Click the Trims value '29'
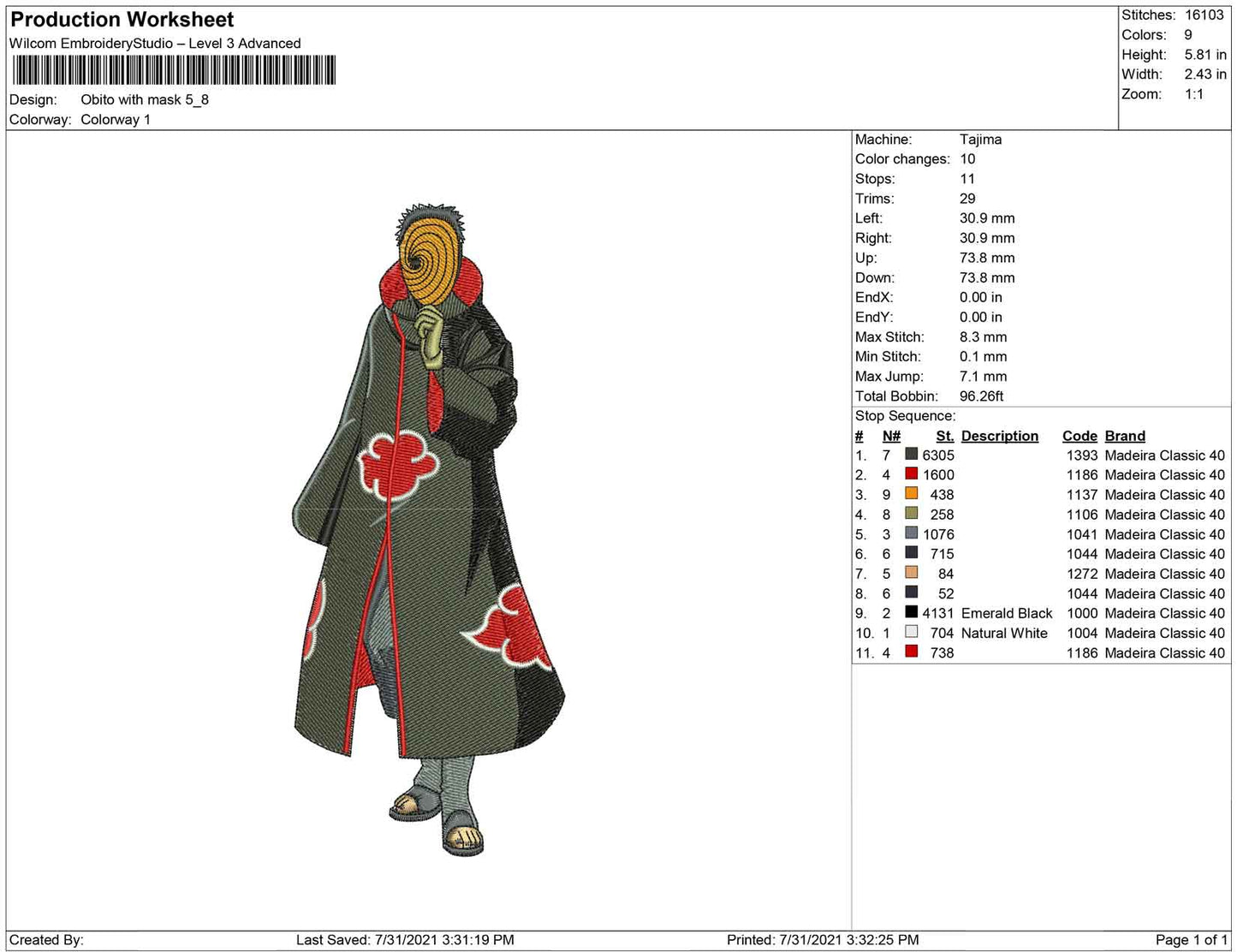Image resolution: width=1237 pixels, height=952 pixels. pos(967,199)
